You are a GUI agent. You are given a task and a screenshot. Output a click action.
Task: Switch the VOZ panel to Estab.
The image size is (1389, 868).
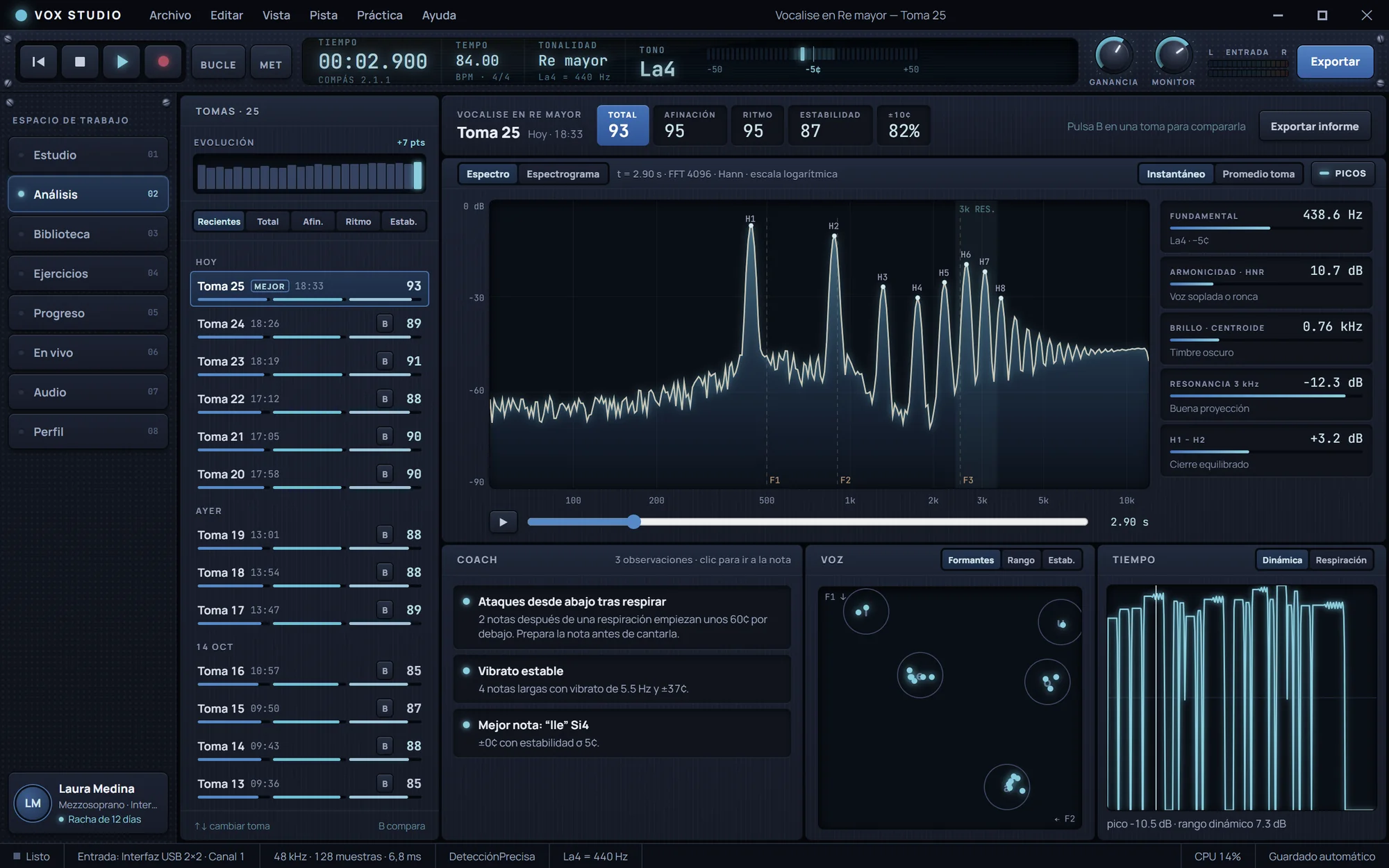click(1061, 560)
